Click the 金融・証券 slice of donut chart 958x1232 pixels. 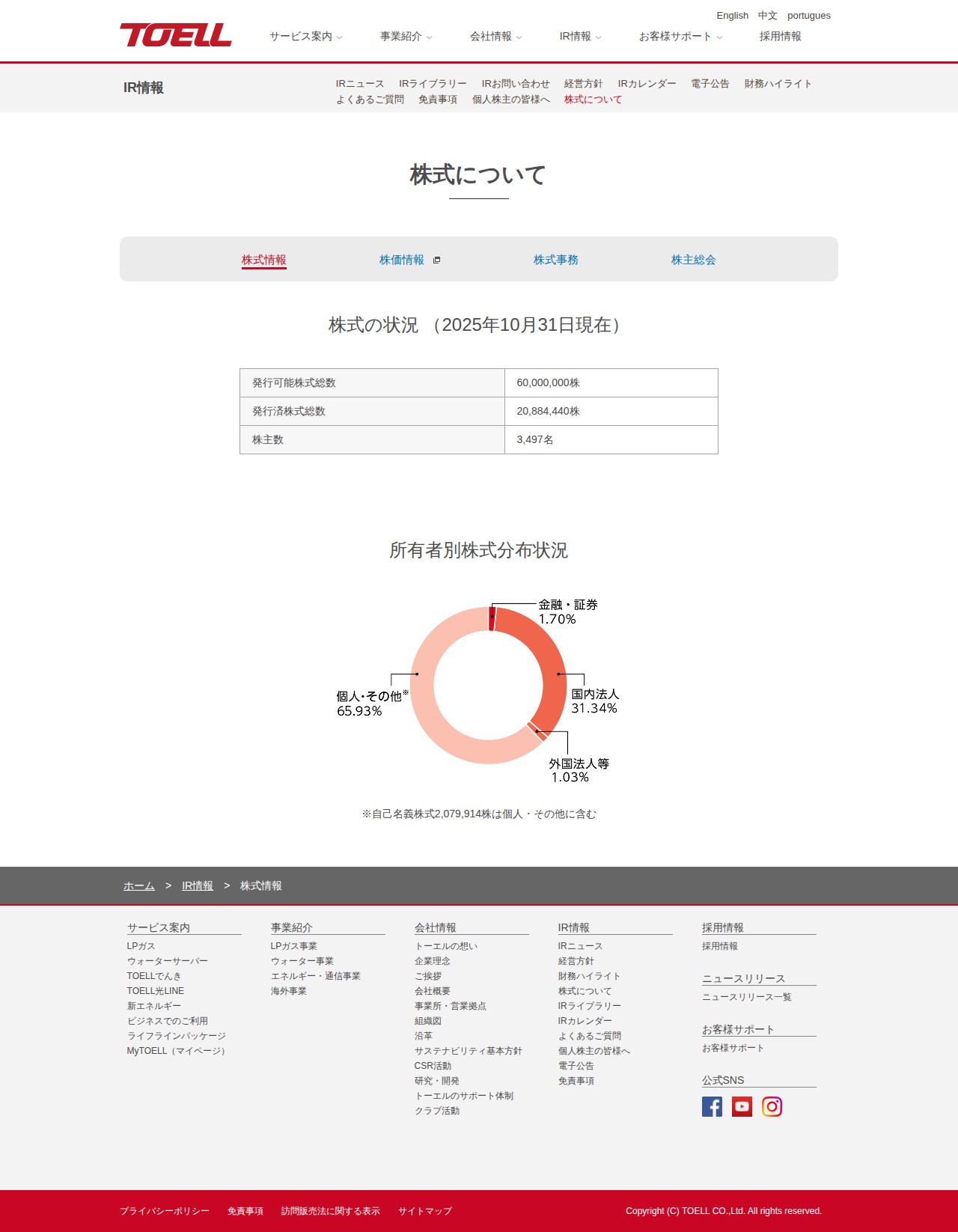coord(492,618)
